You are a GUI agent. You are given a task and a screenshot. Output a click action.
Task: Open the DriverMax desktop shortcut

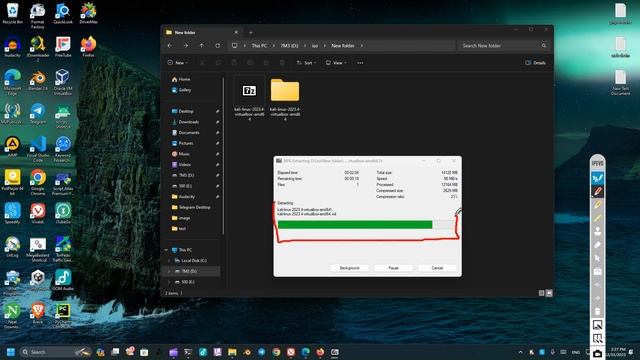point(88,13)
